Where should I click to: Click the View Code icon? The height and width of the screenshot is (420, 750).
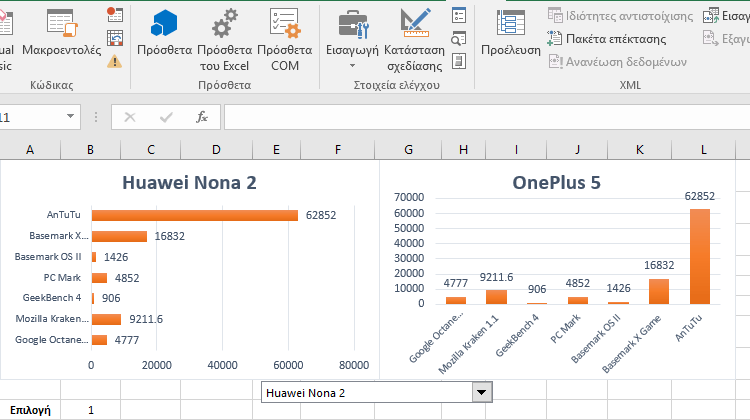point(459,38)
